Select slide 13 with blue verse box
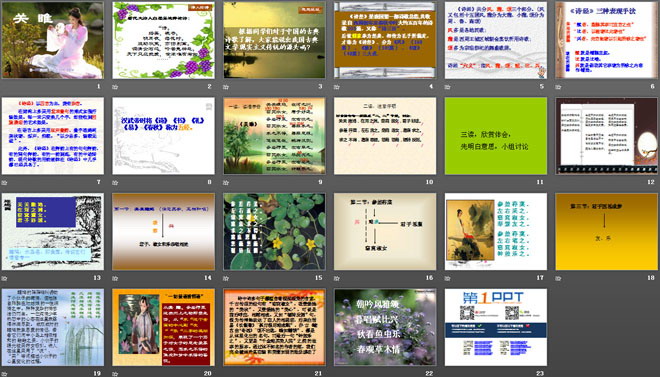Screen dimensions: 660x377 (x=53, y=231)
